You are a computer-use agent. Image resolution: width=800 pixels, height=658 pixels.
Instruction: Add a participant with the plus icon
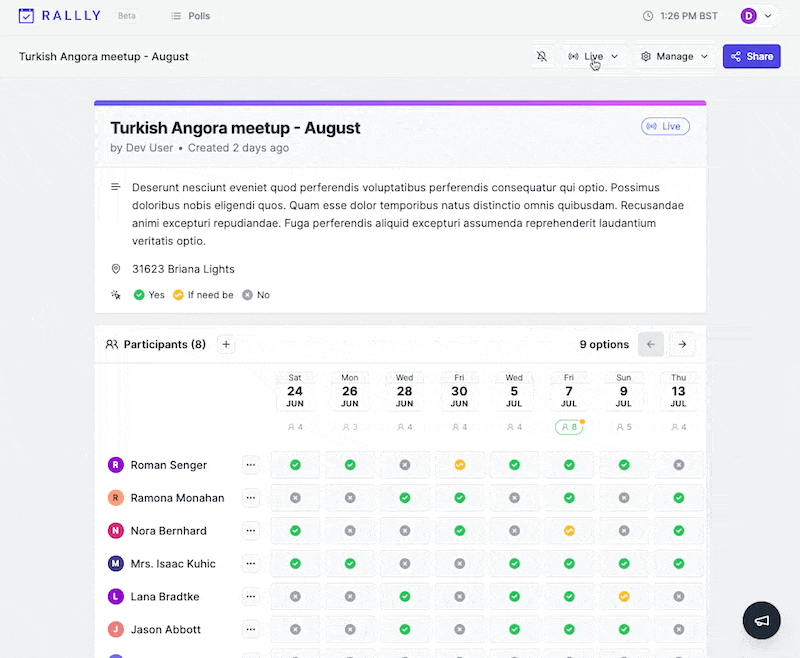(226, 345)
